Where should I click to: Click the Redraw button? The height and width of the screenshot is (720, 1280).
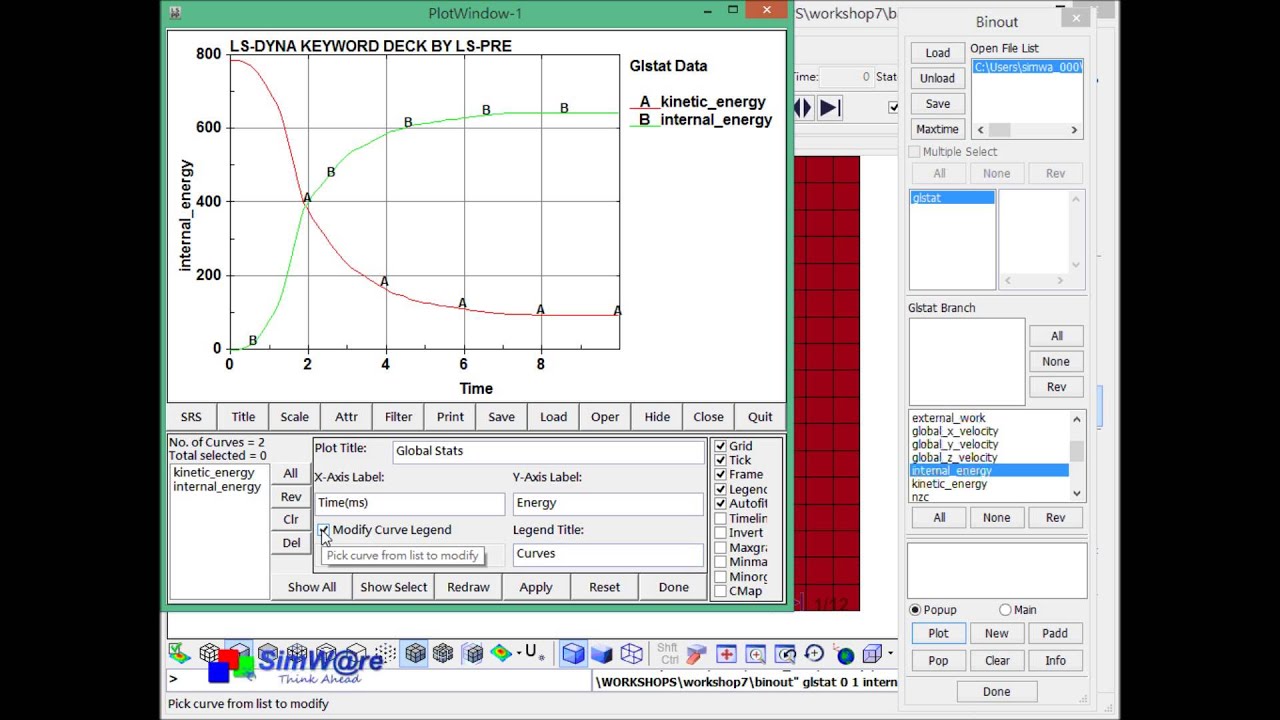pos(468,587)
